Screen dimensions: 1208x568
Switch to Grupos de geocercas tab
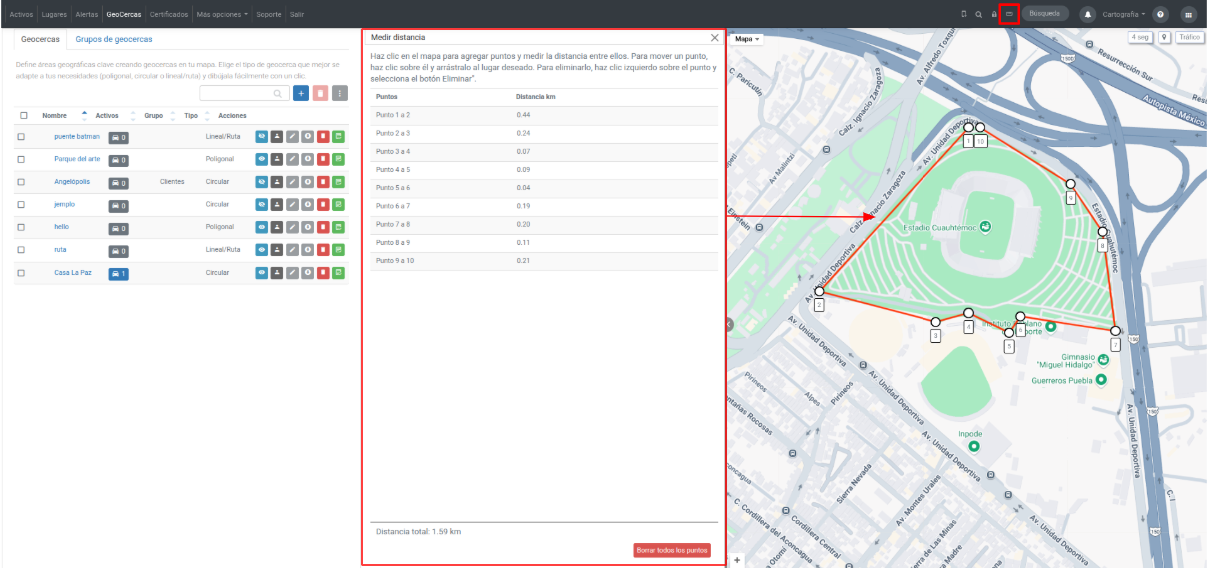[114, 39]
